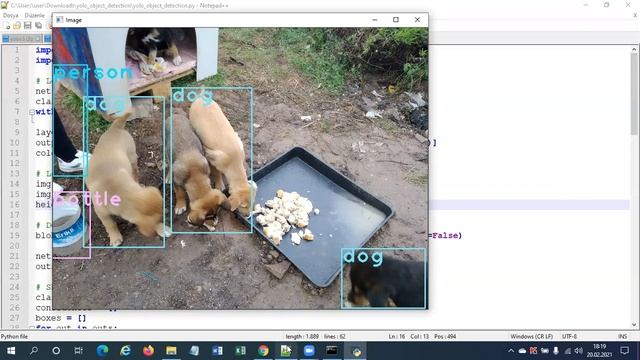Open File Explorer from the taskbar

pos(171,351)
